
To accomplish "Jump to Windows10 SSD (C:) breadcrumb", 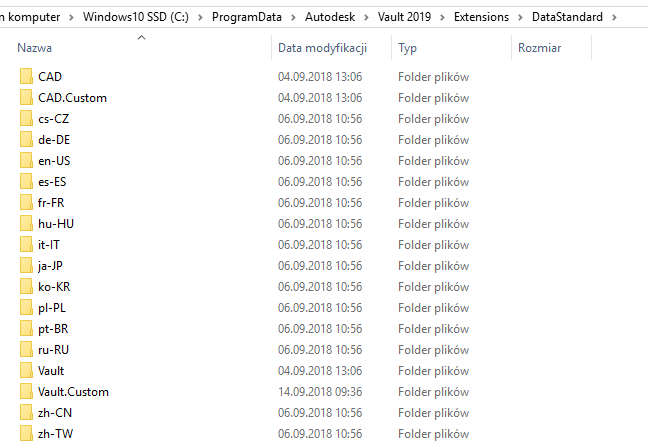I will pyautogui.click(x=159, y=18).
